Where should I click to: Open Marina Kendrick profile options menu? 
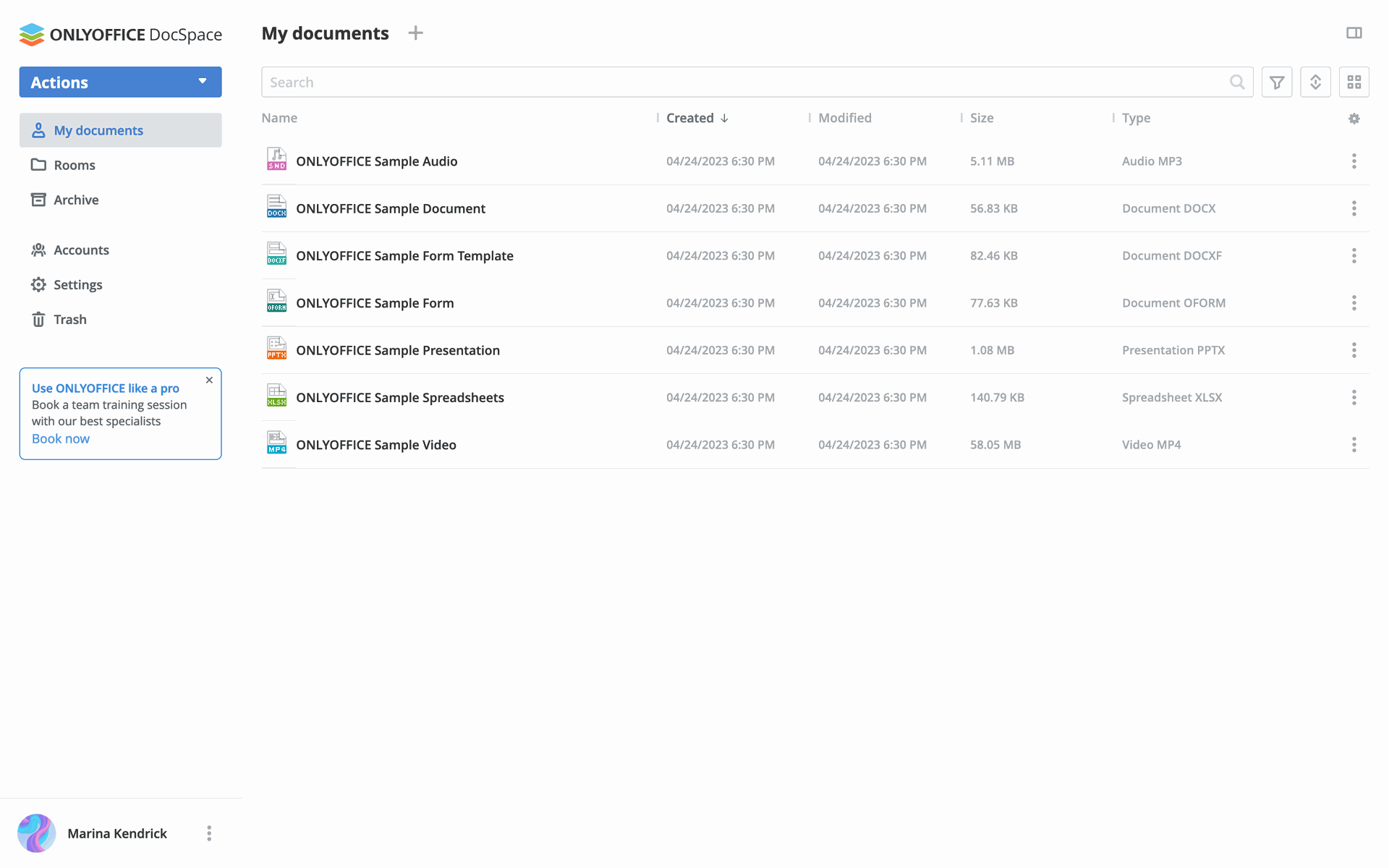coord(209,833)
